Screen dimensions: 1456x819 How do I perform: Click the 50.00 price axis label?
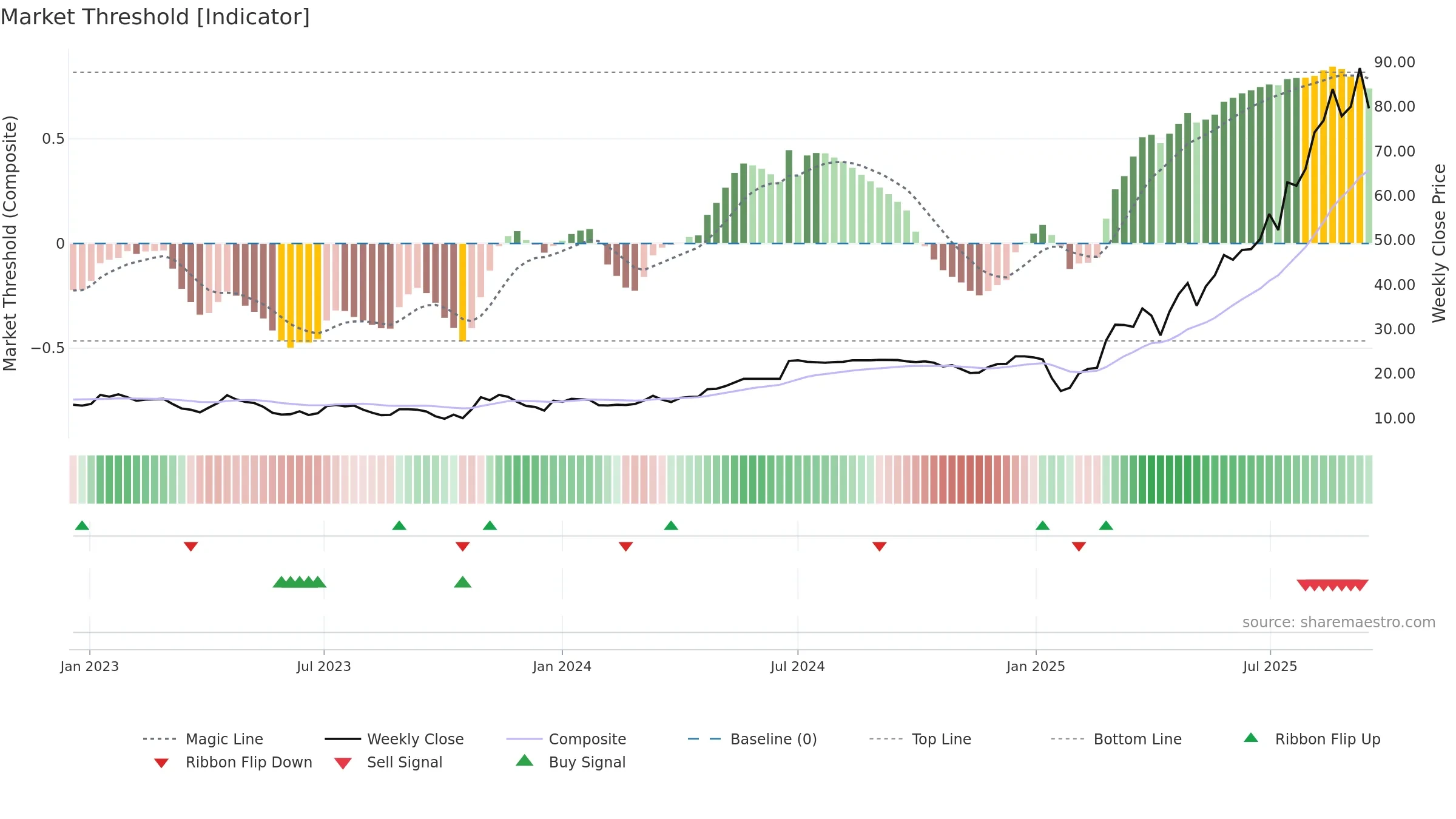(x=1395, y=240)
